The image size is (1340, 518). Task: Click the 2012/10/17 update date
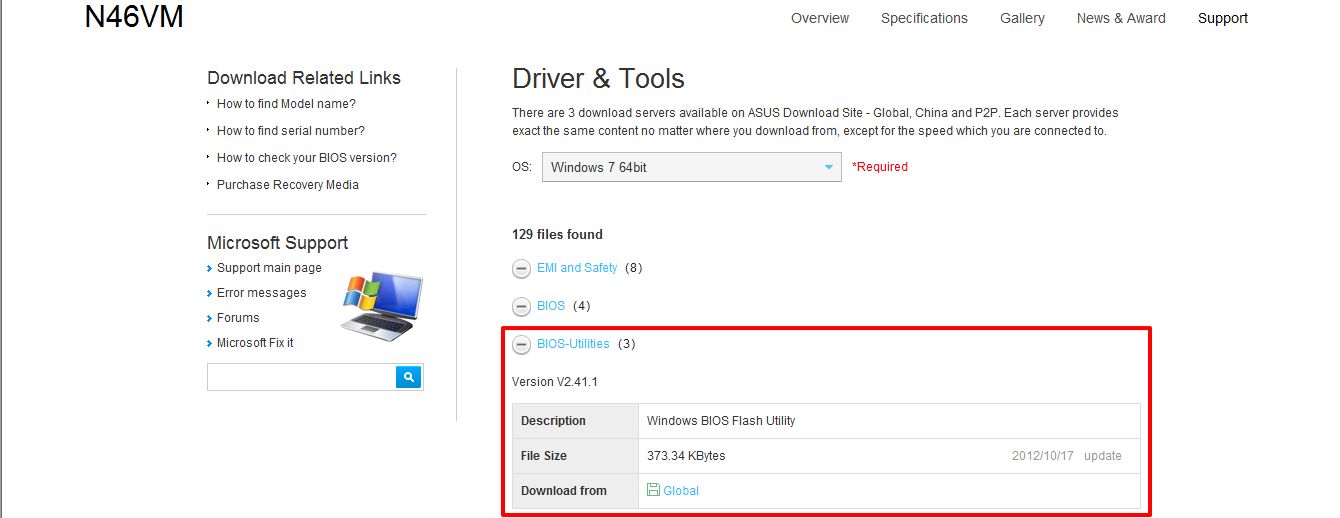tap(1067, 456)
